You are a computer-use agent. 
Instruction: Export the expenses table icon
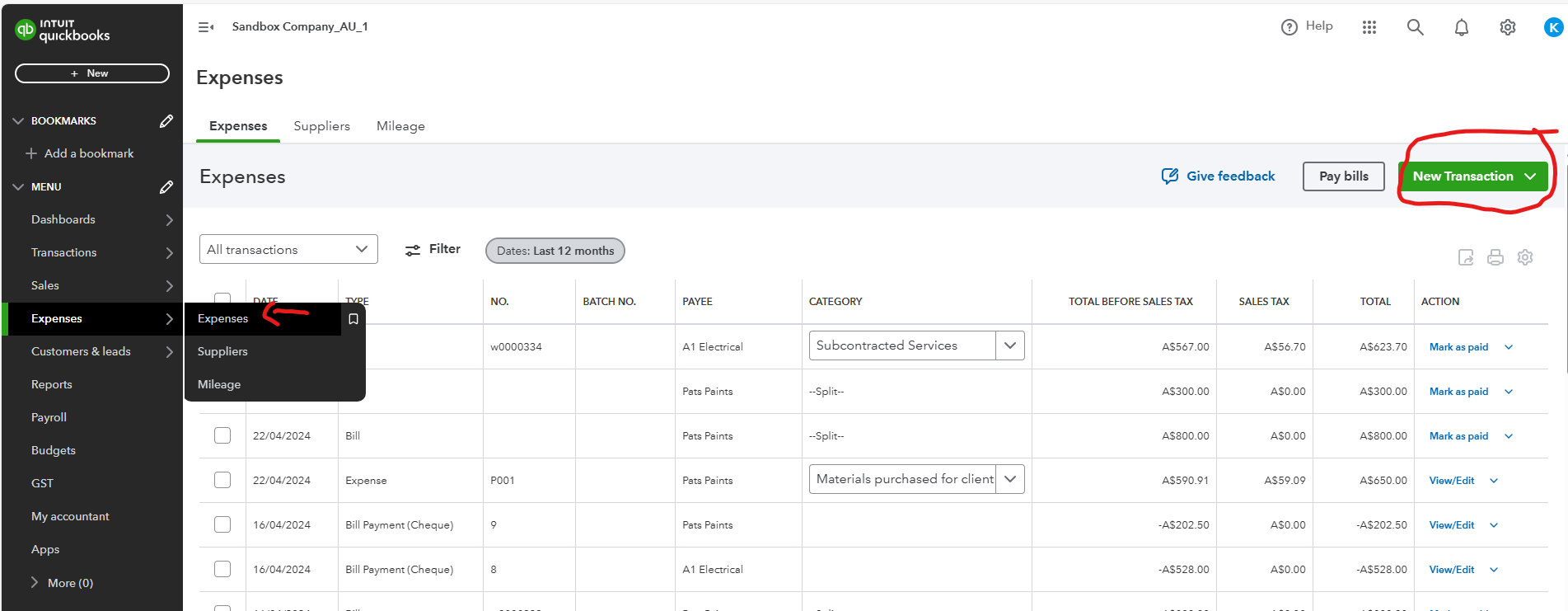[1466, 257]
